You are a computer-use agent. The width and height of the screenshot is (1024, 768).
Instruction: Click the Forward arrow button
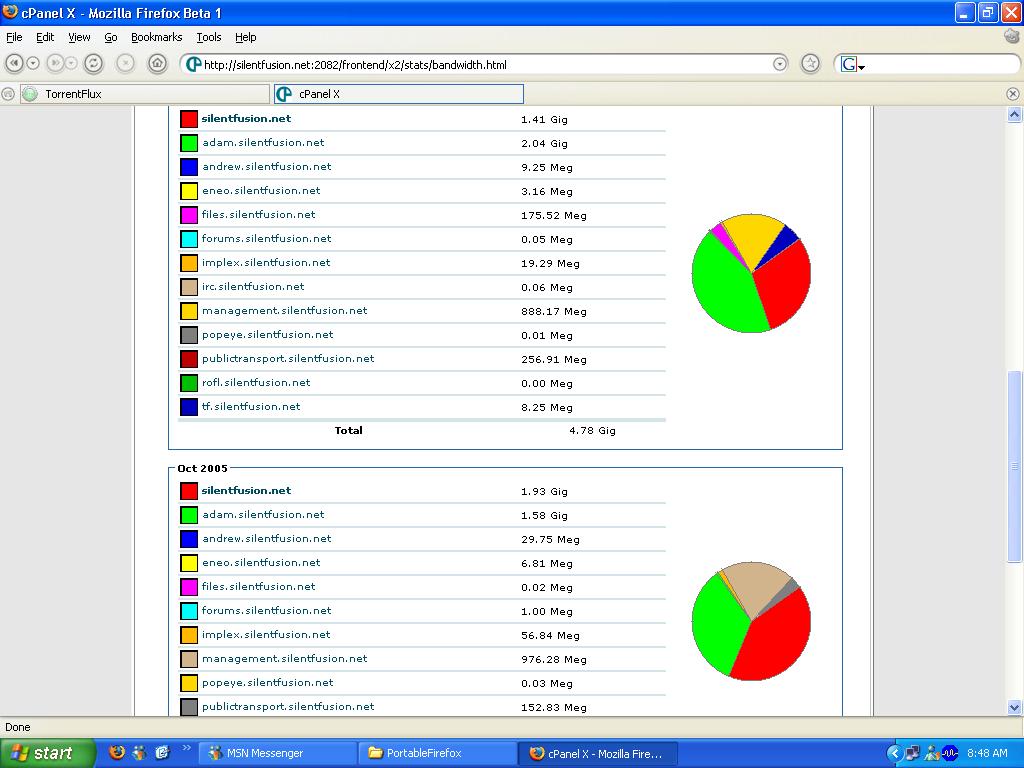coord(55,63)
